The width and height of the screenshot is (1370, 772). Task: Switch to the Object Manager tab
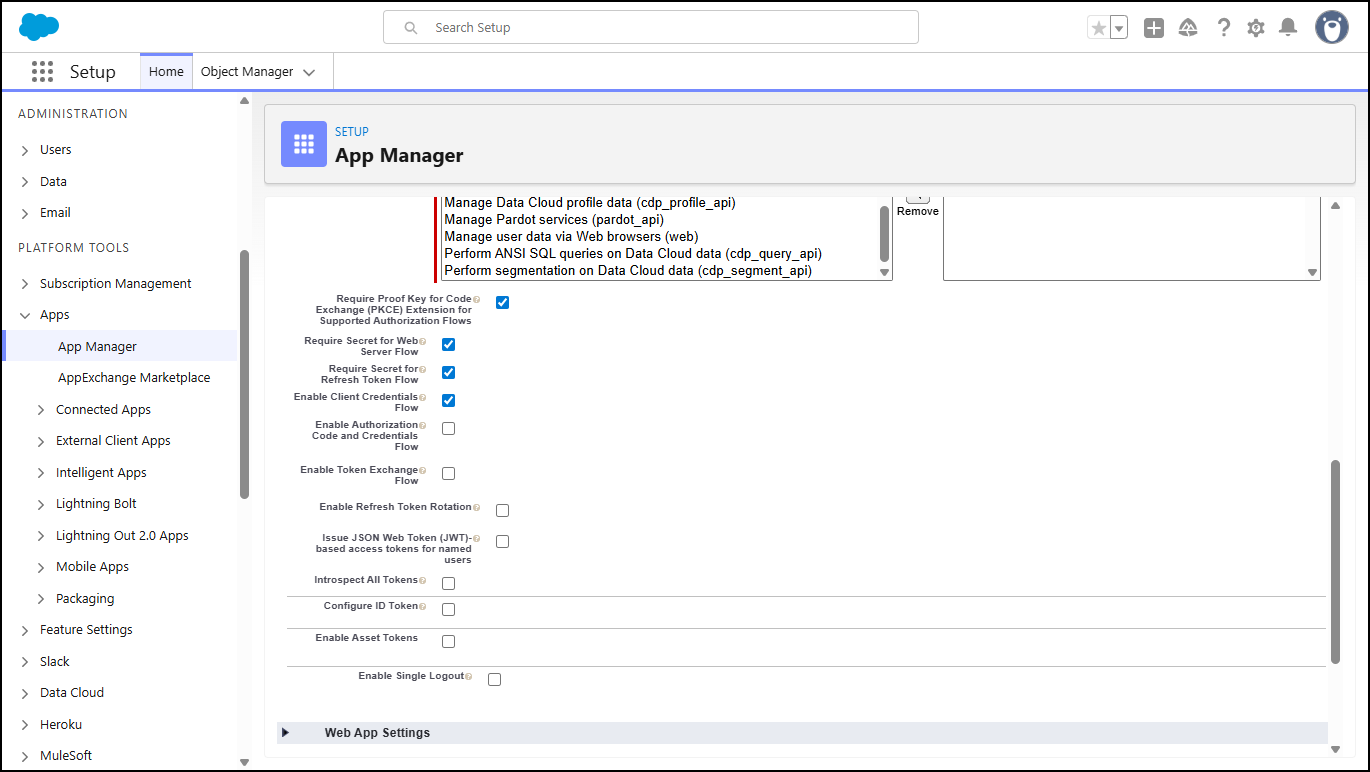click(247, 72)
